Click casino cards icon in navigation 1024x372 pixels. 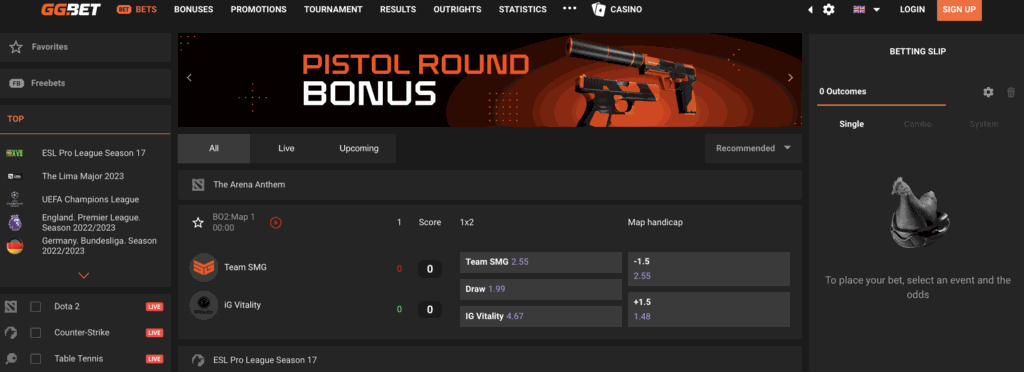pyautogui.click(x=598, y=9)
